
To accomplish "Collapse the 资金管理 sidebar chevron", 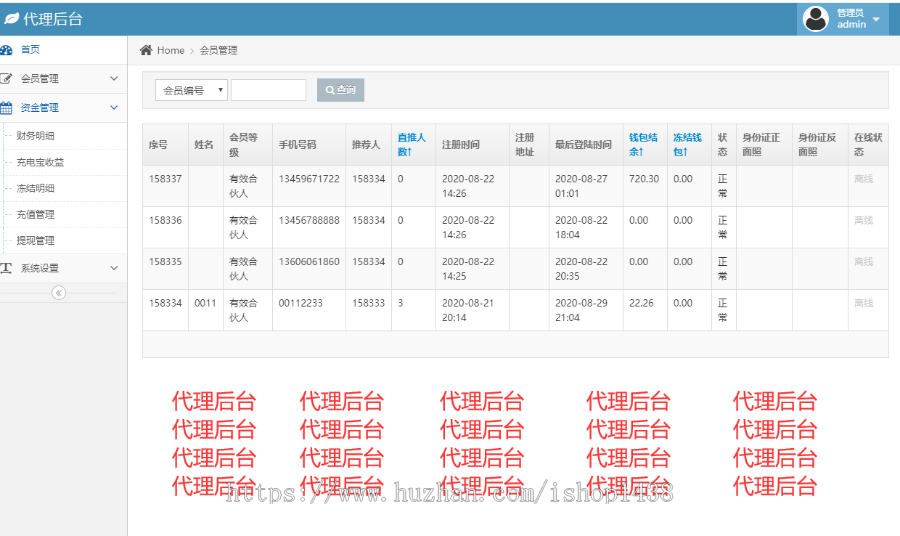I will click(x=114, y=108).
